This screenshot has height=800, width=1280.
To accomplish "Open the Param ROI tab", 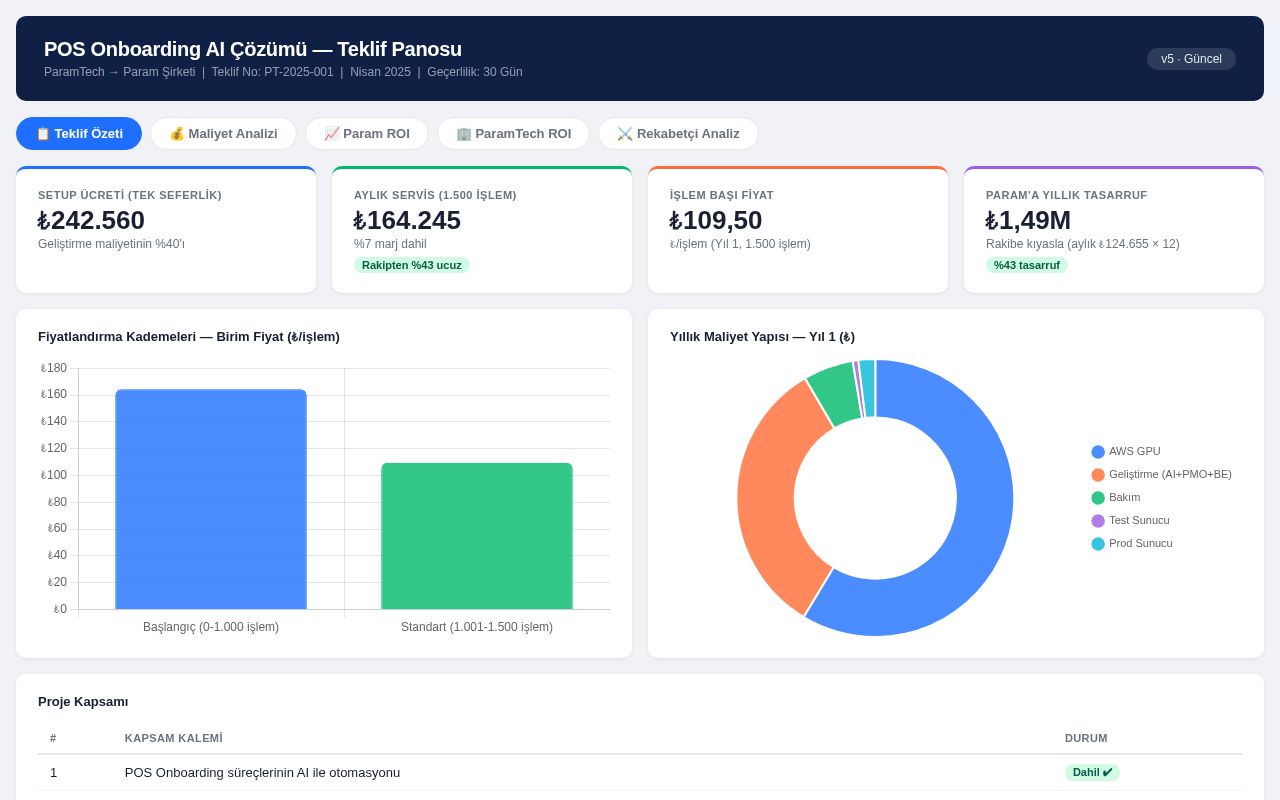I will [367, 133].
